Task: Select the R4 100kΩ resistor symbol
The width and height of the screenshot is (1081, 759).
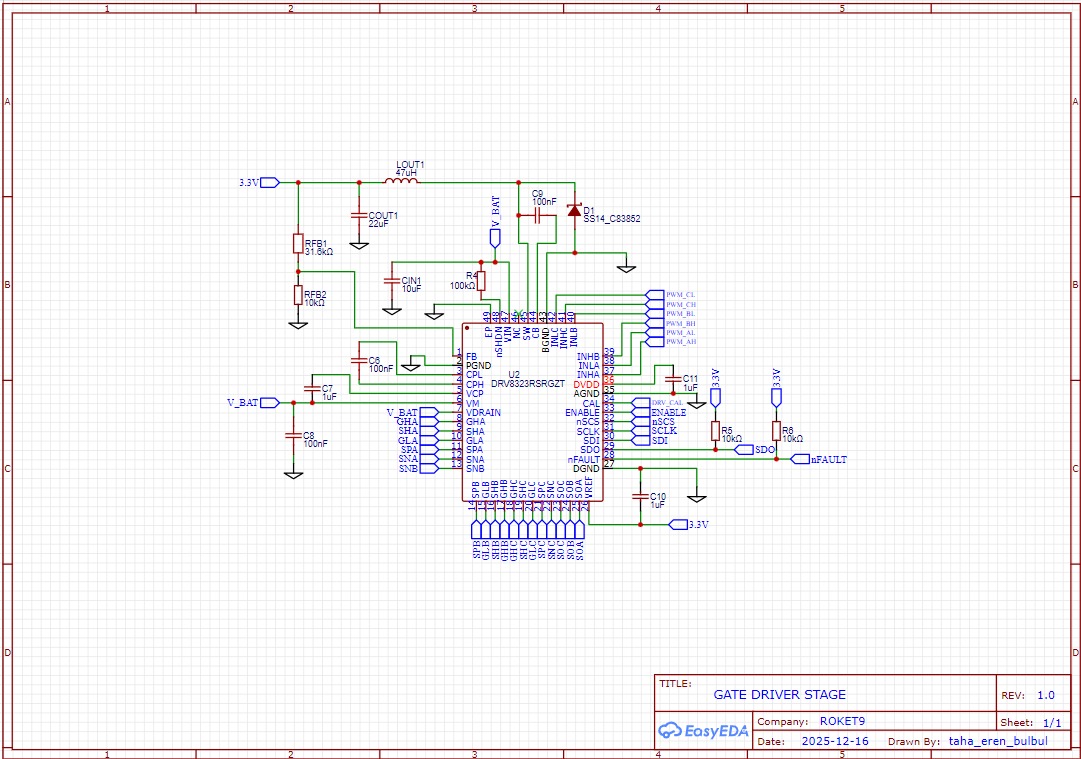Action: [x=481, y=280]
